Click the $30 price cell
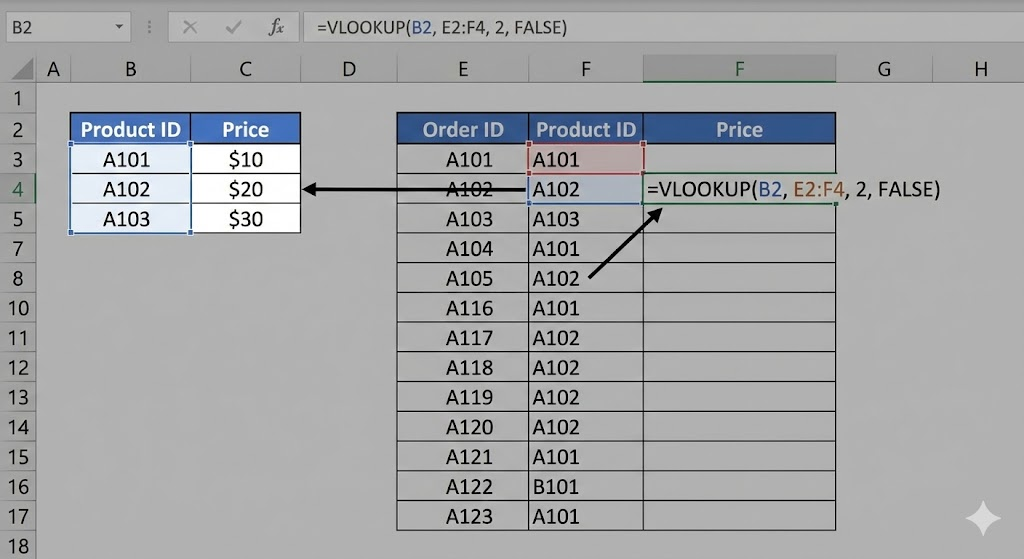 tap(245, 218)
